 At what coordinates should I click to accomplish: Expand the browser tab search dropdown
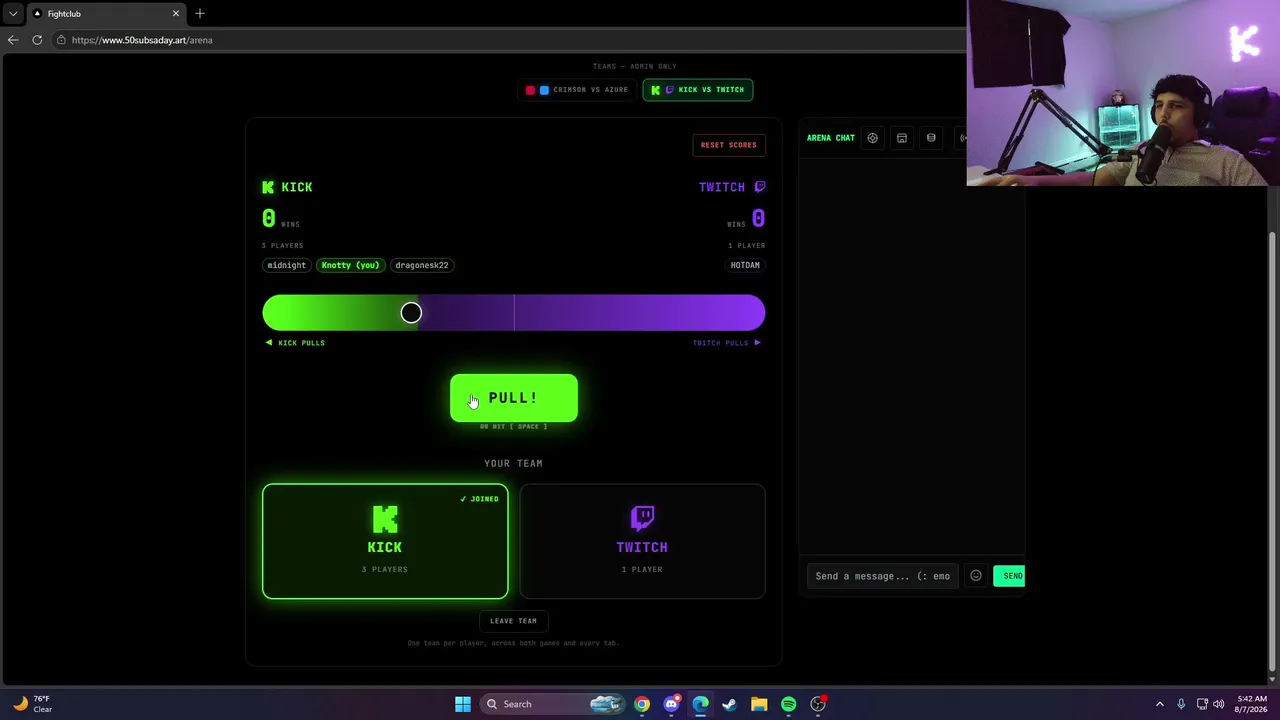coord(13,13)
